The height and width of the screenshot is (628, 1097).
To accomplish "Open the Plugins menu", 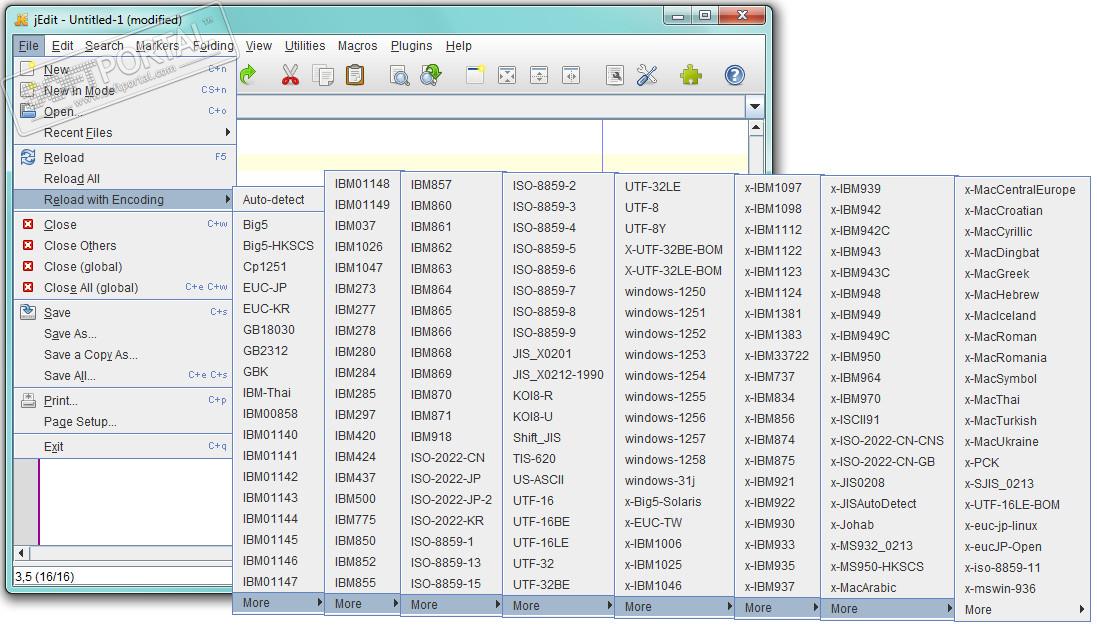I will (411, 45).
